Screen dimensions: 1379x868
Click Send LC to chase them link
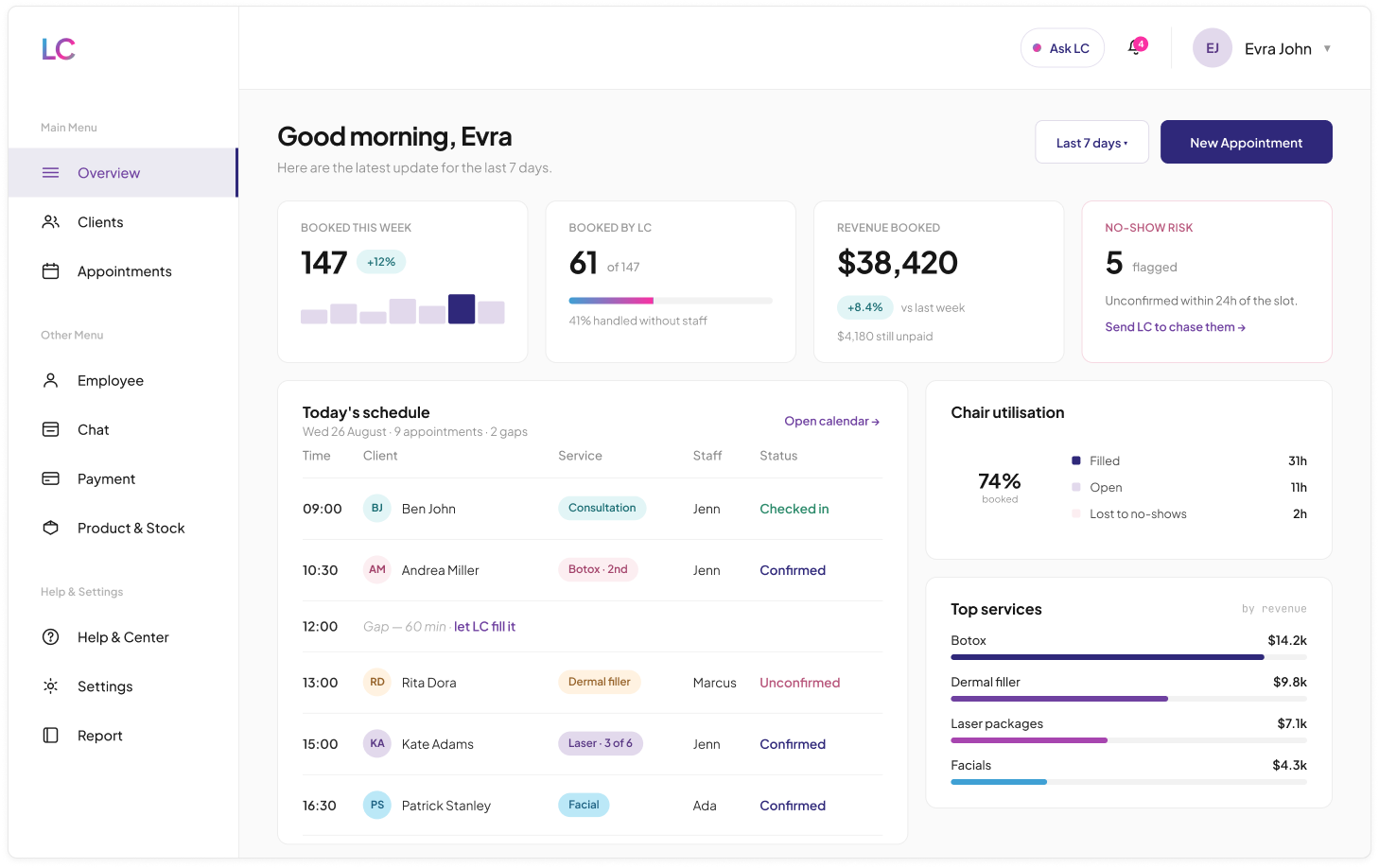coord(1175,327)
